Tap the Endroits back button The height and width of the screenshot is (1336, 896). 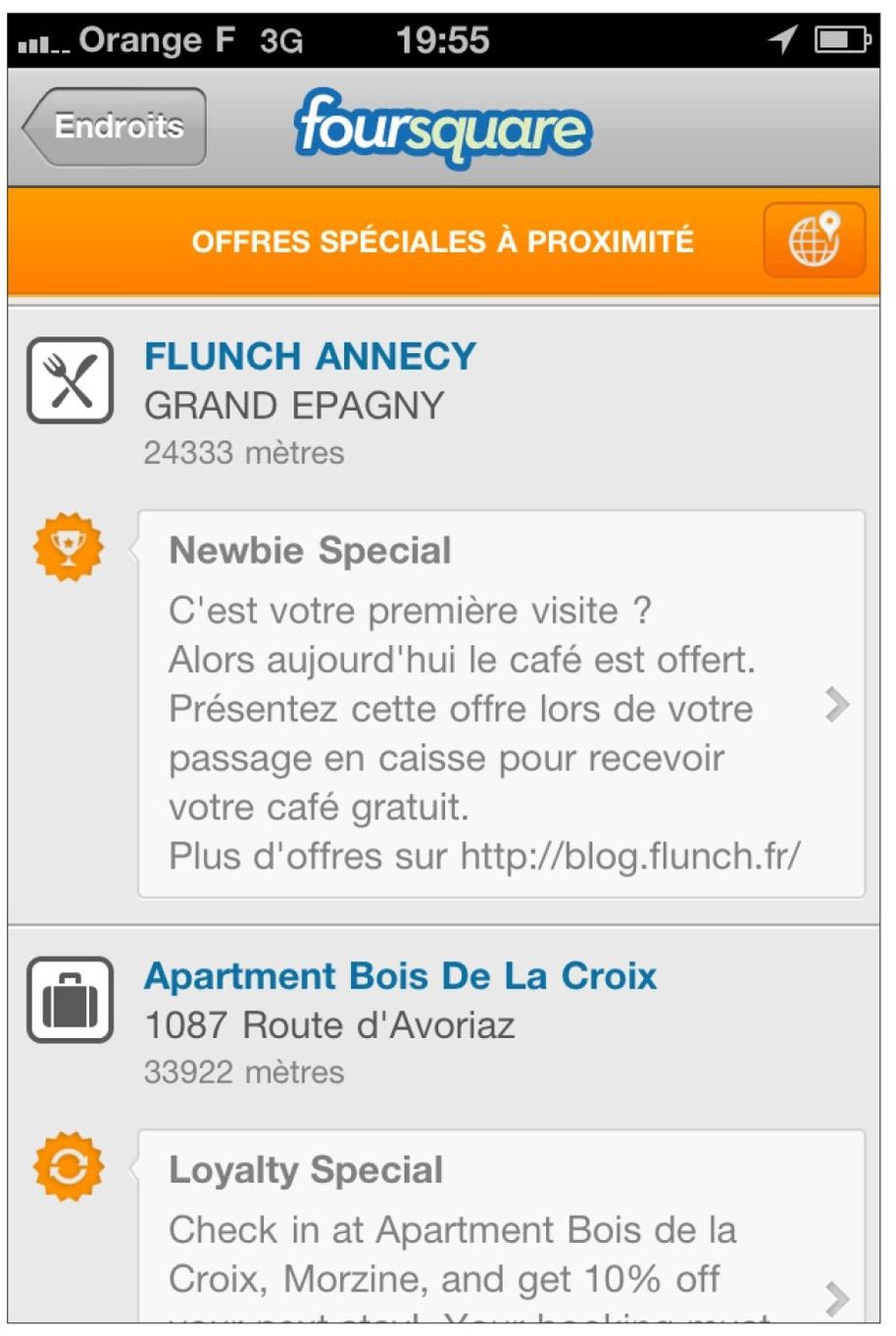point(116,126)
